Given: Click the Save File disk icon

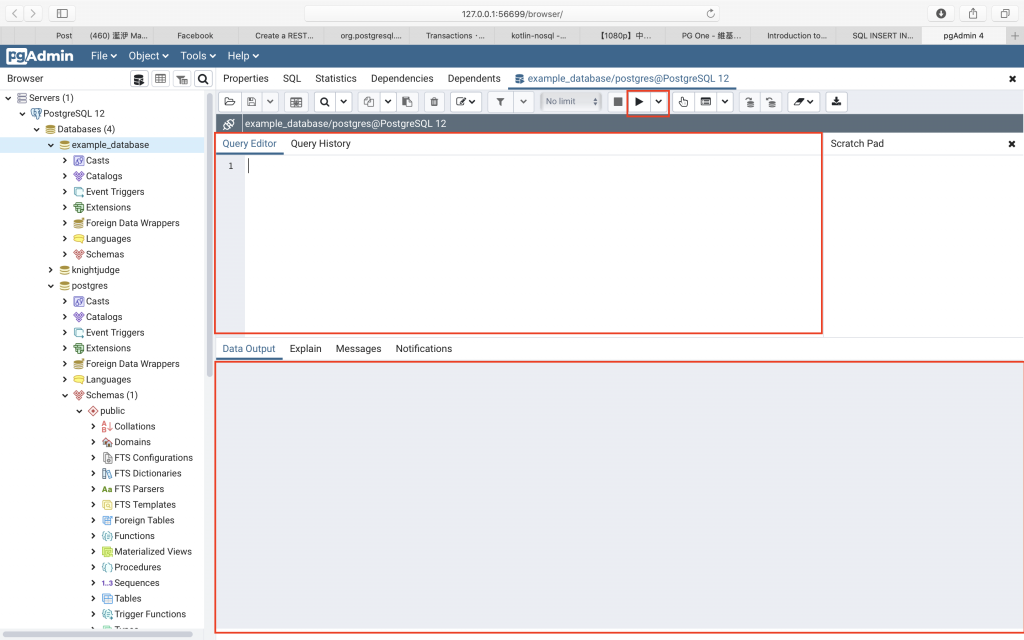Looking at the screenshot, I should click(251, 102).
